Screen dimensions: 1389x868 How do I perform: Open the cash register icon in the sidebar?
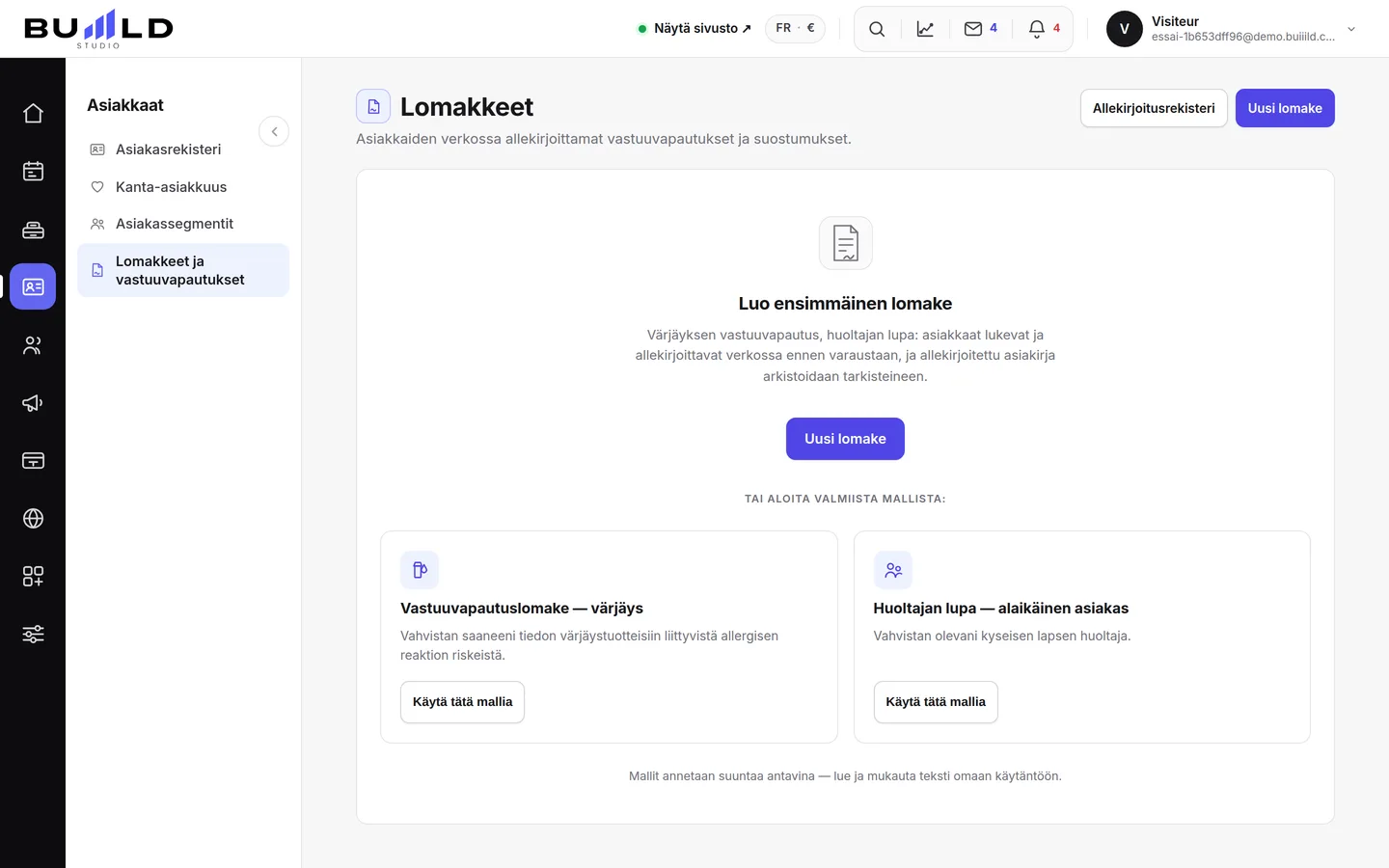coord(33,230)
